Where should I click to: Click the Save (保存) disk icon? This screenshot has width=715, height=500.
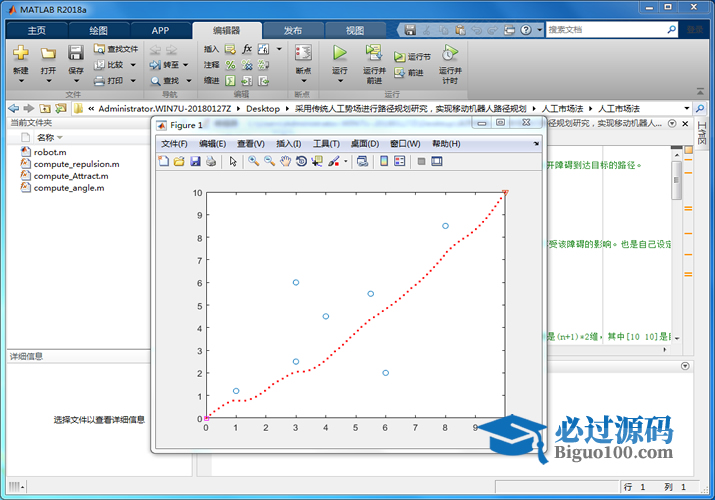click(76, 53)
